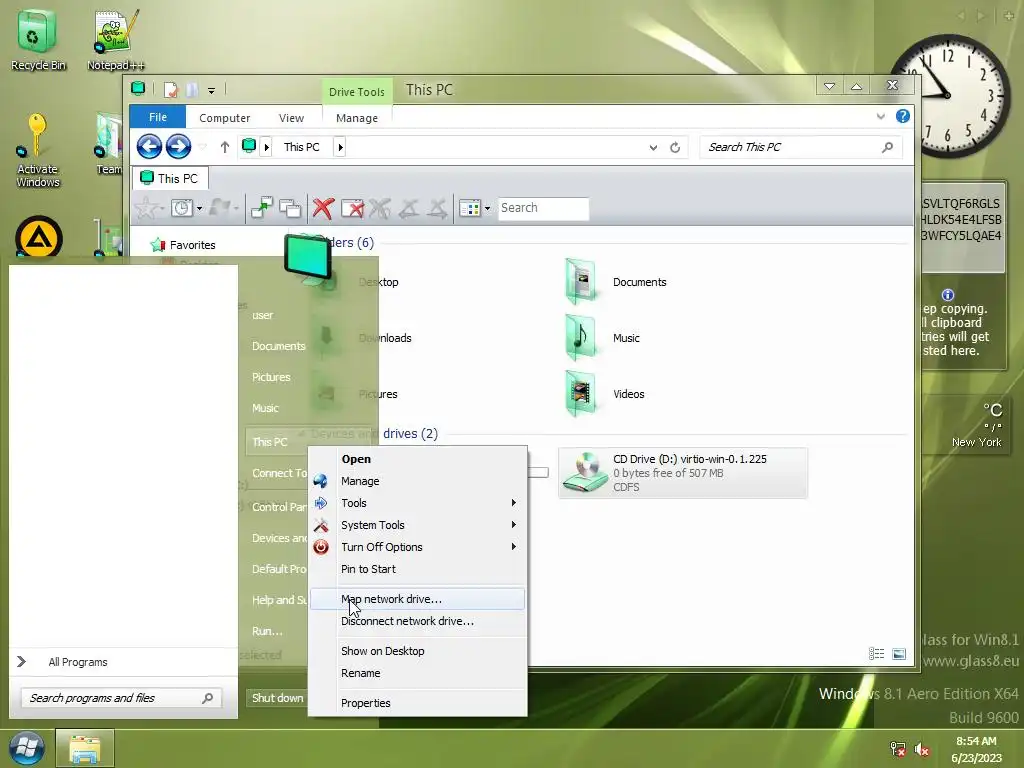Open the taskbar clock showing 8:54 AM
This screenshot has width=1024, height=768.
(976, 750)
